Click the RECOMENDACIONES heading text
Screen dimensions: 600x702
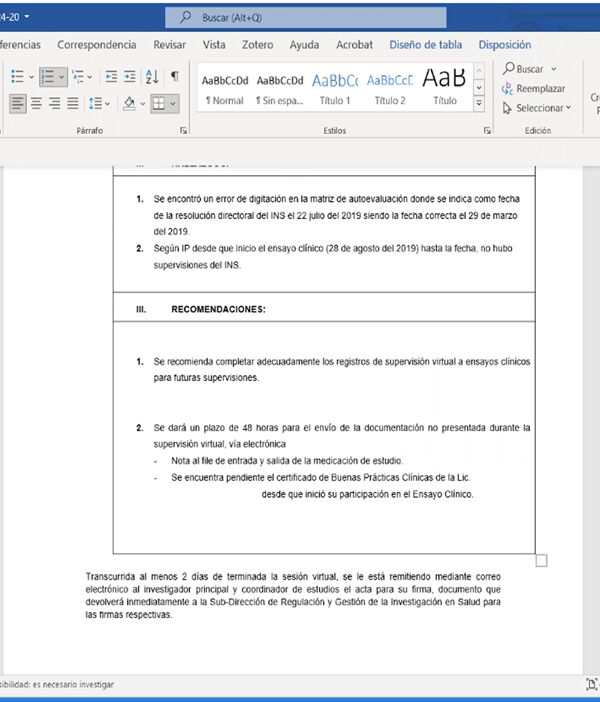(218, 309)
